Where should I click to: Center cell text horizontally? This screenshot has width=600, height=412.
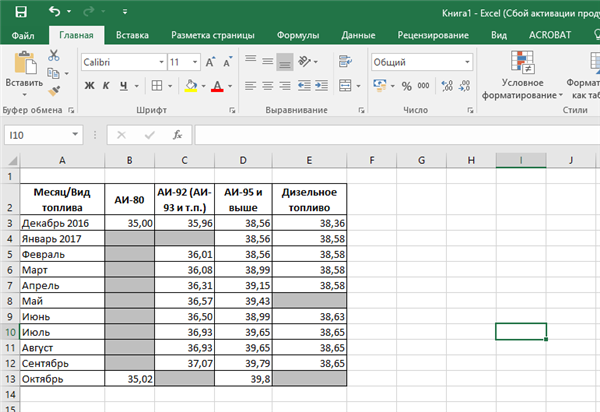(267, 86)
